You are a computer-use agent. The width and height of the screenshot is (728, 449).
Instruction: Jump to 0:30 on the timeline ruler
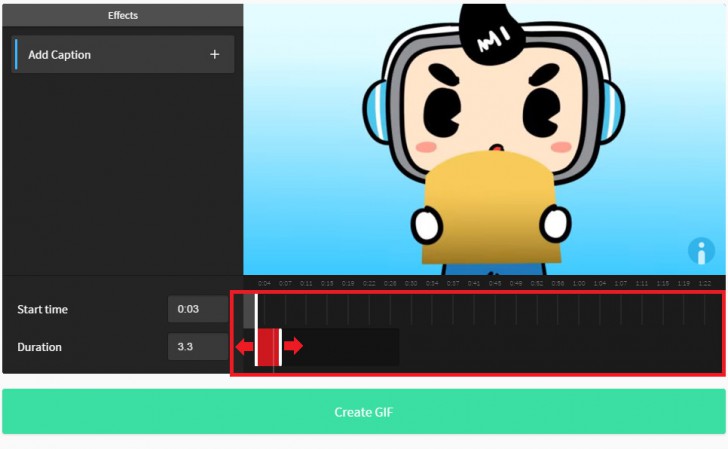tap(411, 283)
